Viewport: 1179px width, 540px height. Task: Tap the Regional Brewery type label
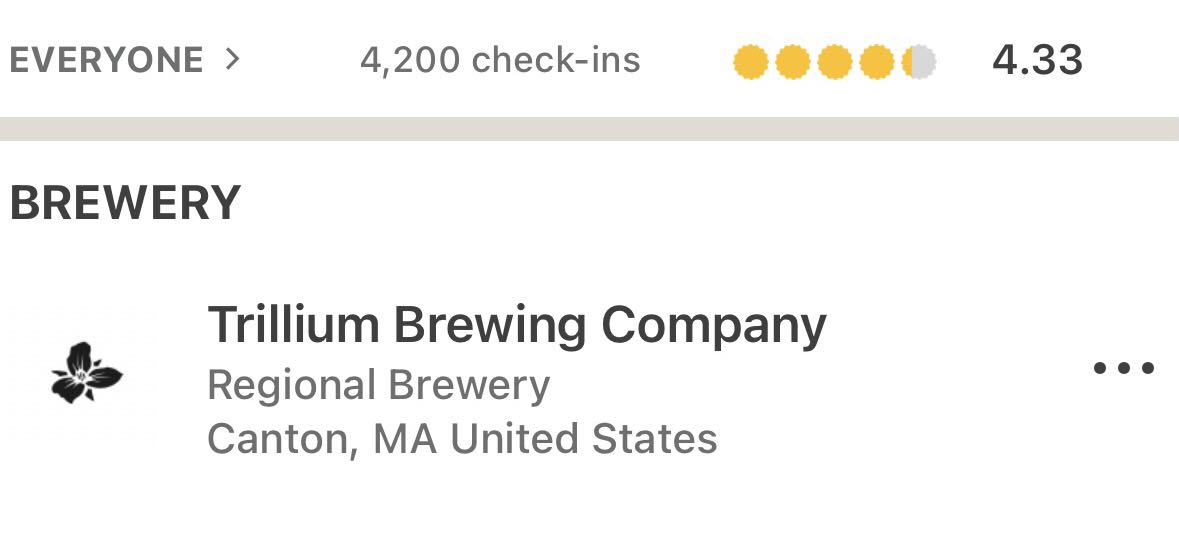(x=378, y=385)
